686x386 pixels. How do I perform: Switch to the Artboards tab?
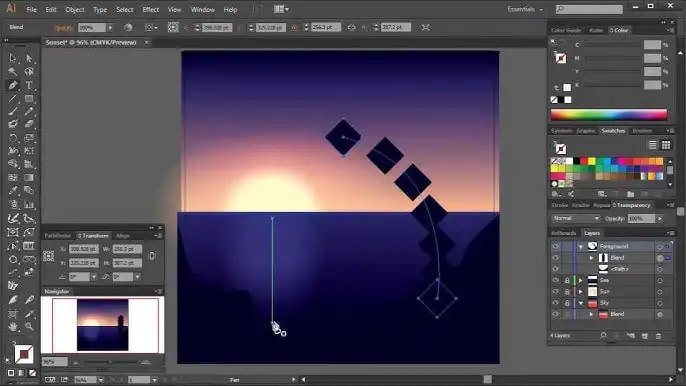click(564, 233)
